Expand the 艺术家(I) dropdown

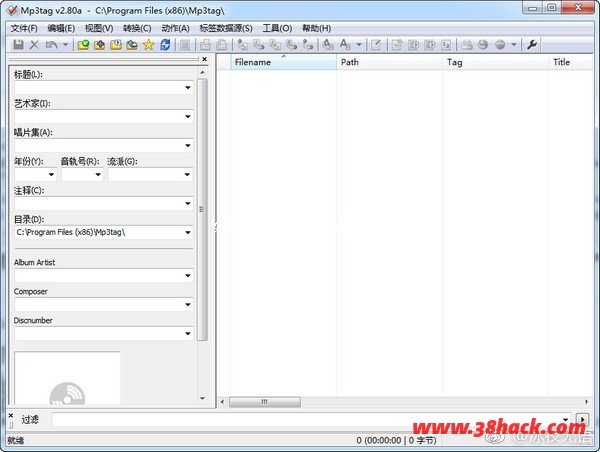[x=188, y=116]
